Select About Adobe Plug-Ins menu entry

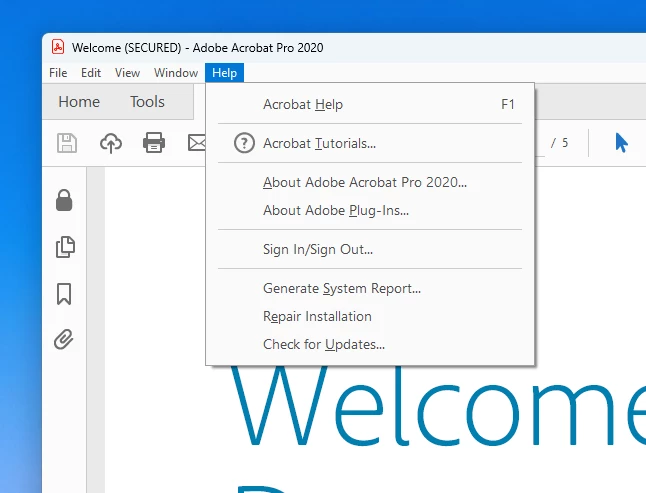[370, 210]
